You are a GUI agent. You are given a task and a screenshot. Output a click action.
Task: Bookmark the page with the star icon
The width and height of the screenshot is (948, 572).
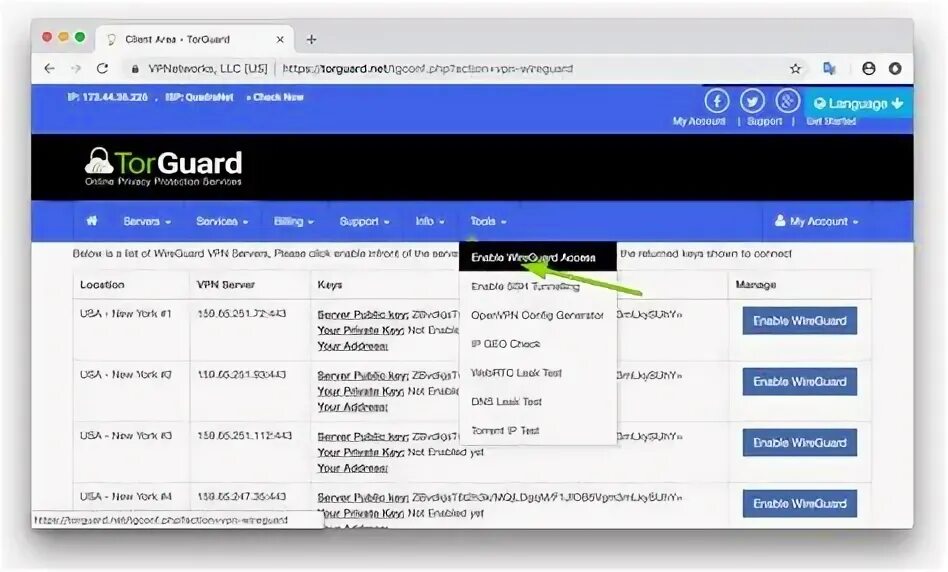click(796, 68)
